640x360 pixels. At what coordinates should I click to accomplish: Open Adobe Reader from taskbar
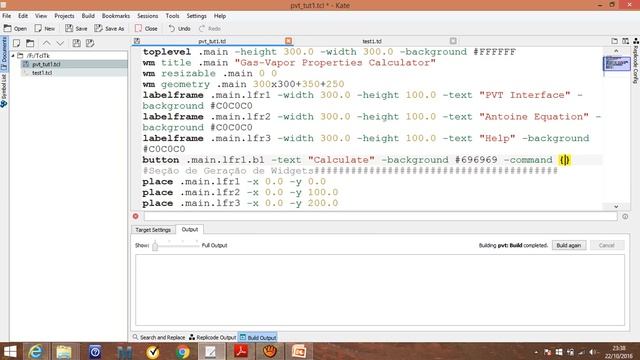241,351
